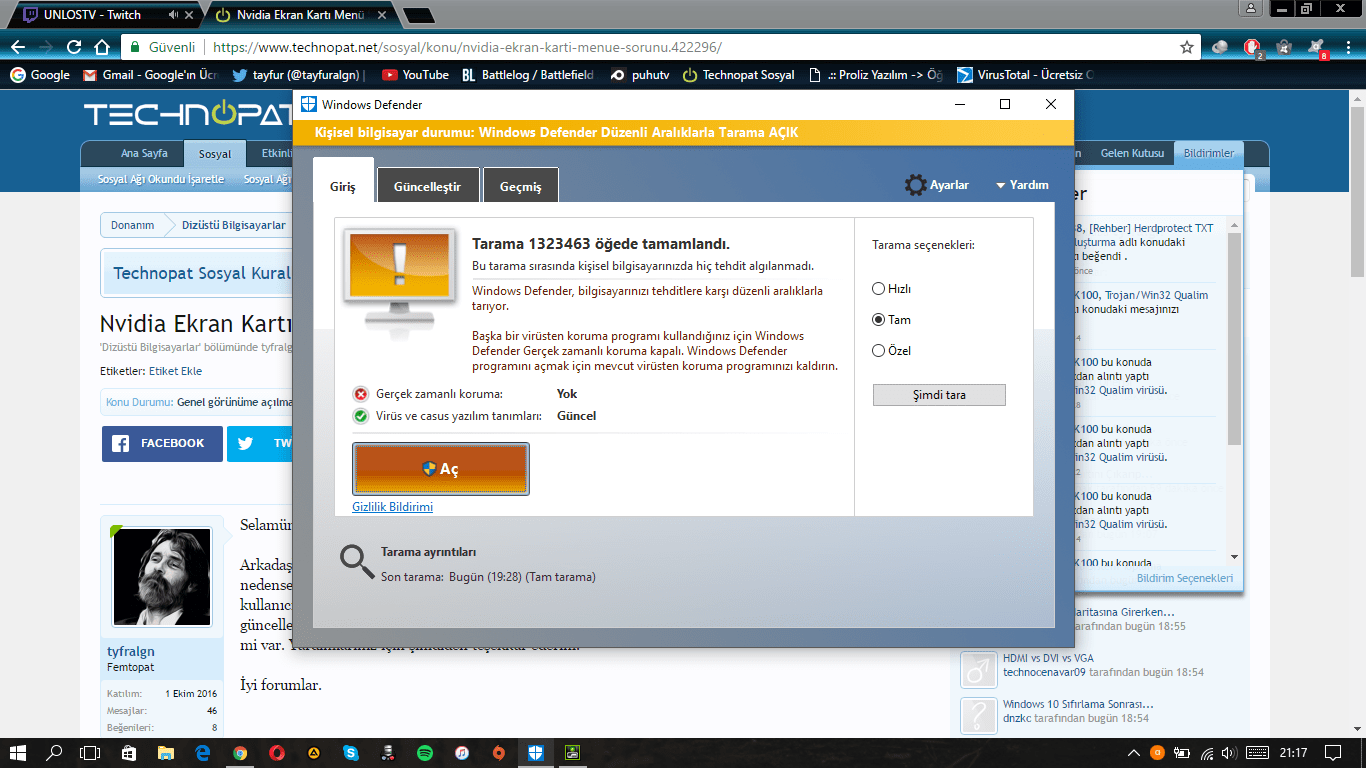Share the post with the FACEBOOK button
Viewport: 1372px width, 772px height.
(162, 443)
